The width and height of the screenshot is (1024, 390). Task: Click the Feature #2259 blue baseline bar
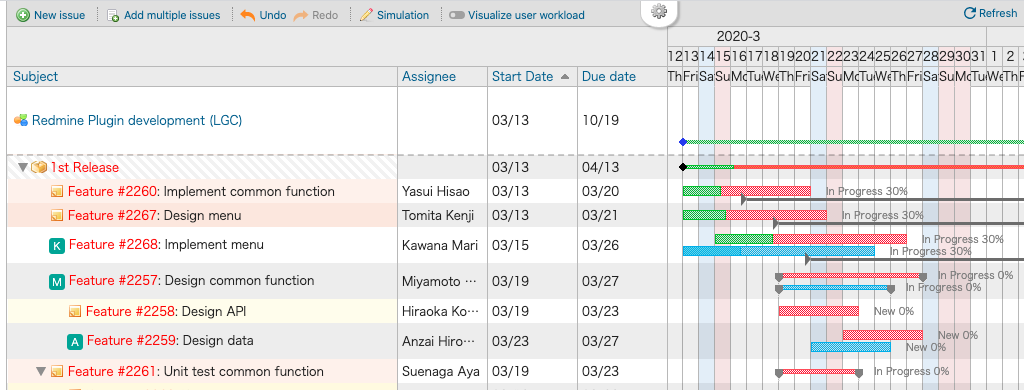pyautogui.click(x=850, y=347)
